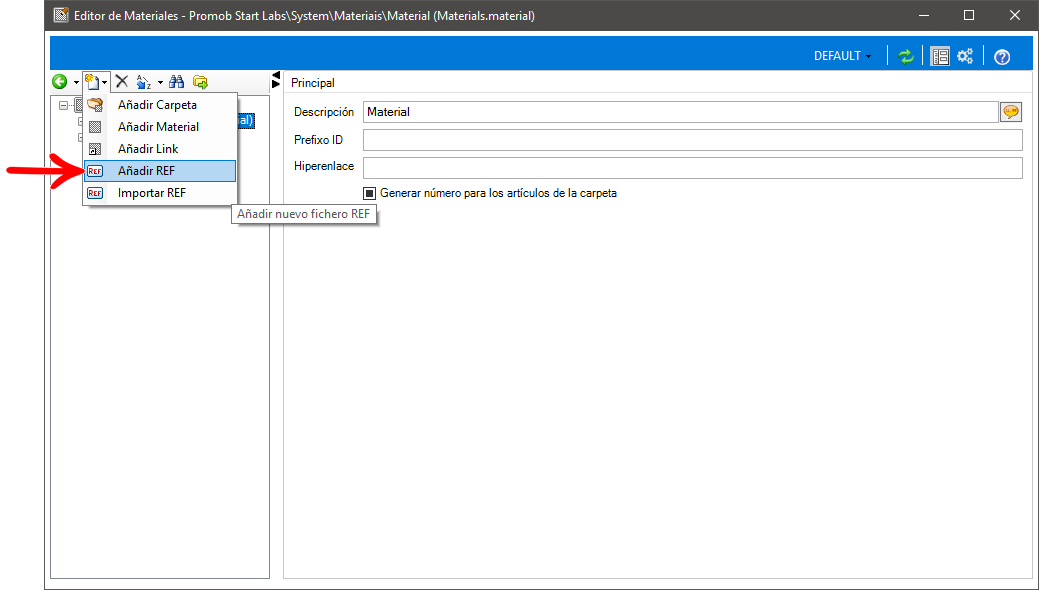The width and height of the screenshot is (1043, 593).
Task: Select Importar REF from the menu
Action: 160,192
